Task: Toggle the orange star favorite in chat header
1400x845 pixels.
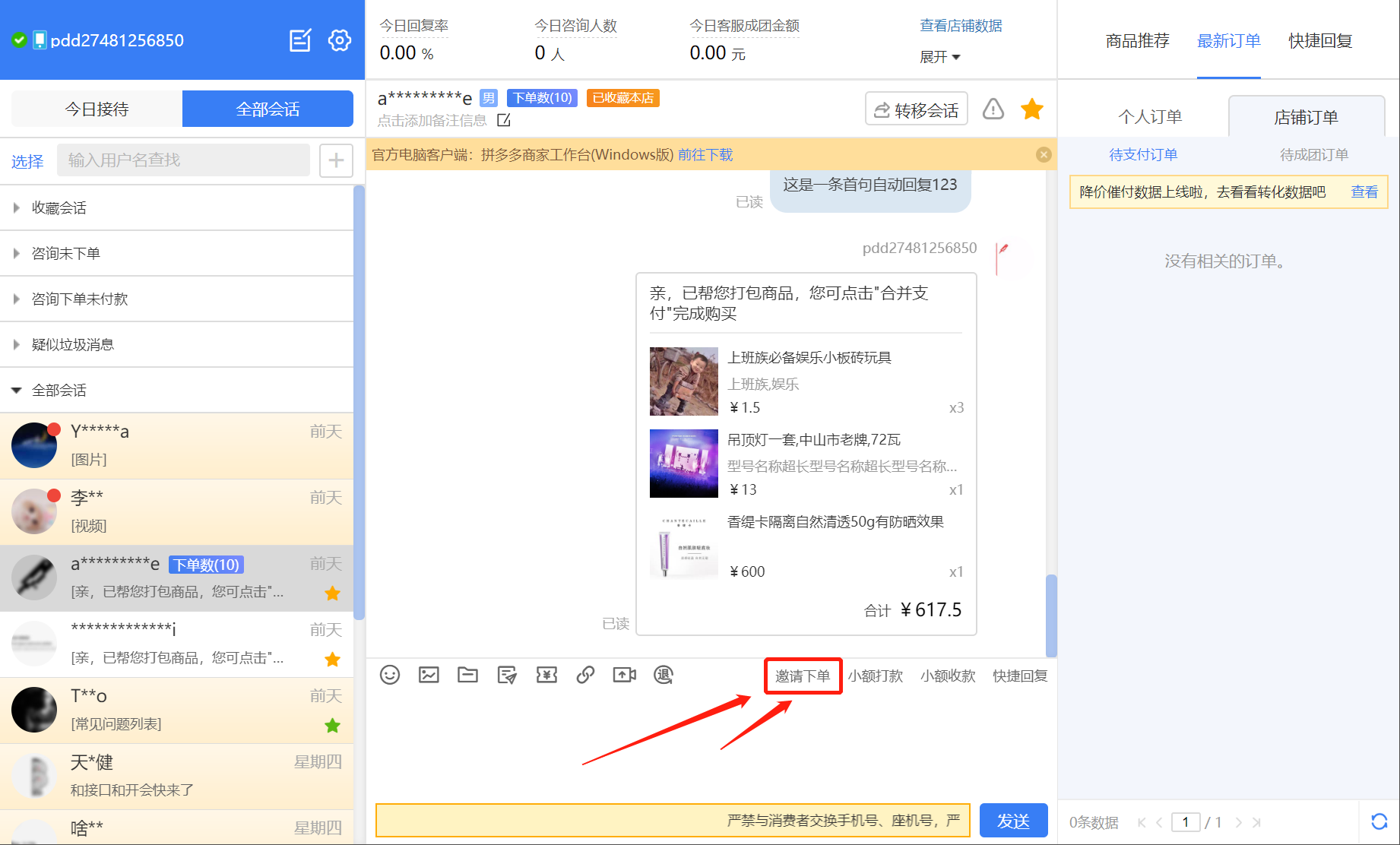Action: (x=1032, y=109)
